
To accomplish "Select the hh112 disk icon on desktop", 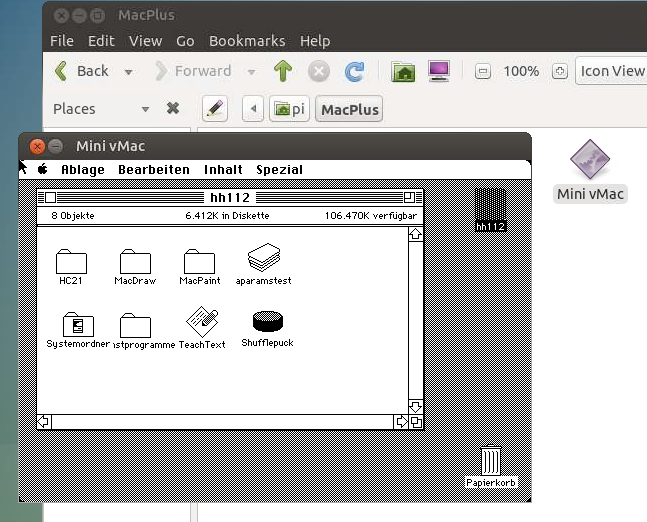I will pyautogui.click(x=490, y=209).
